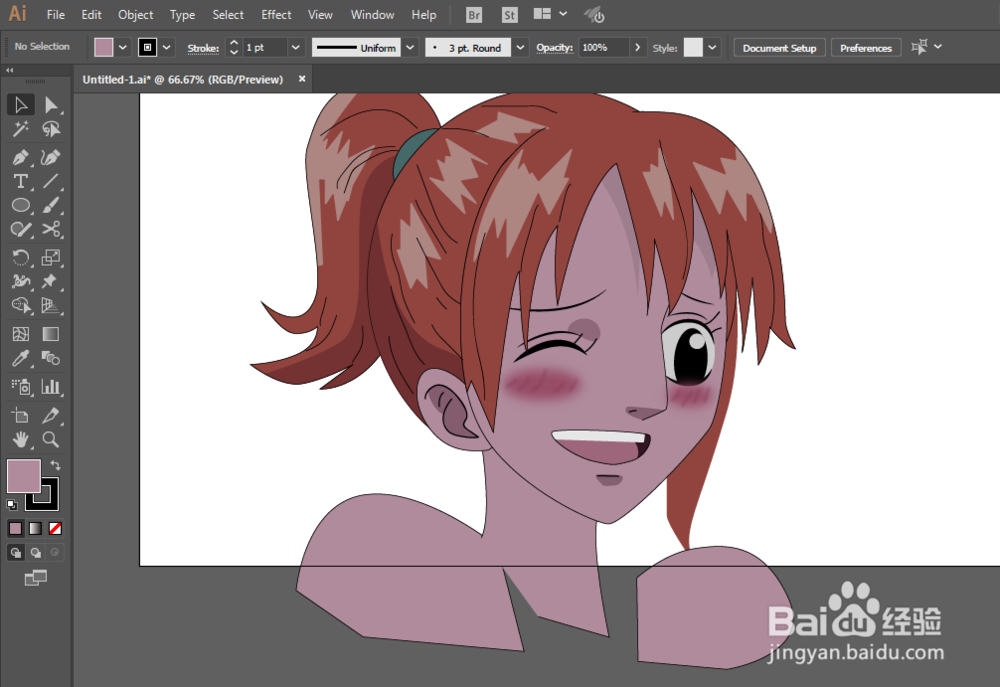Select the Eyedropper tool
Image resolution: width=1000 pixels, height=687 pixels.
click(x=20, y=358)
